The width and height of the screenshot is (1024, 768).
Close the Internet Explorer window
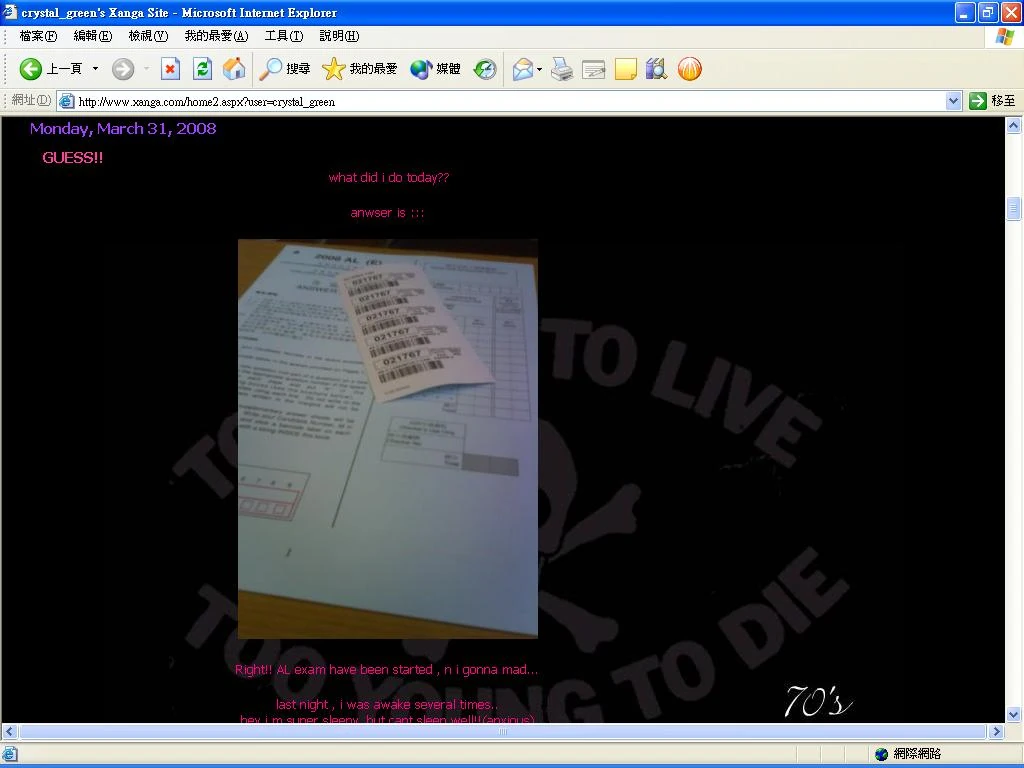[1011, 12]
